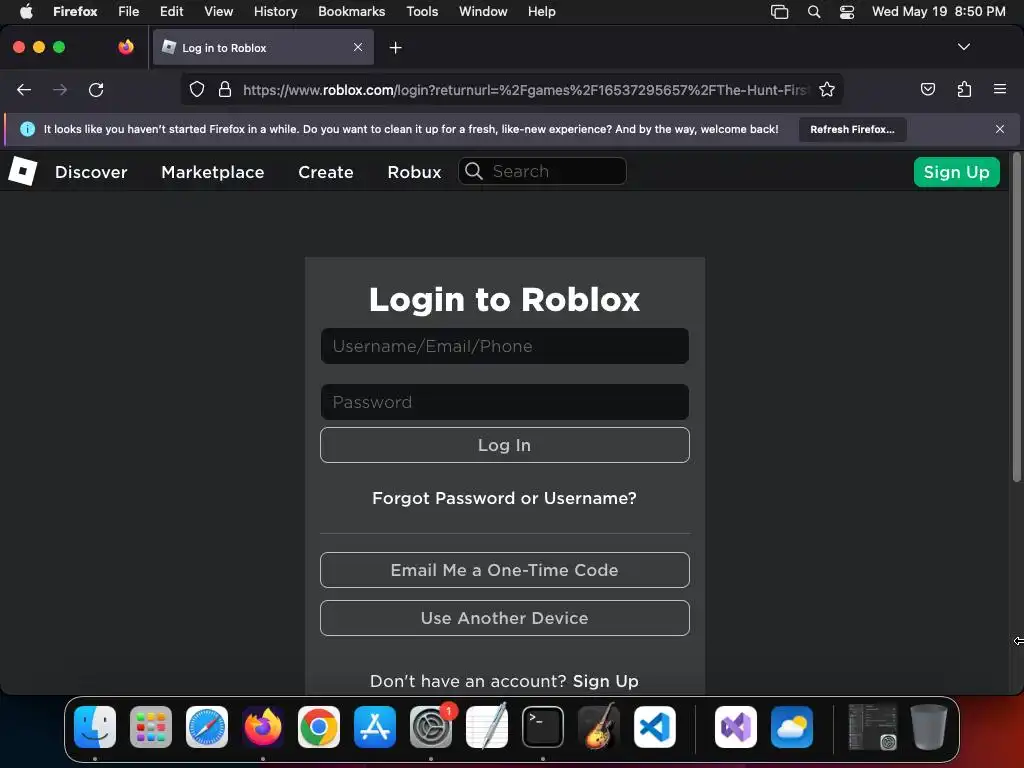Open Finder from the Dock

pos(95,727)
